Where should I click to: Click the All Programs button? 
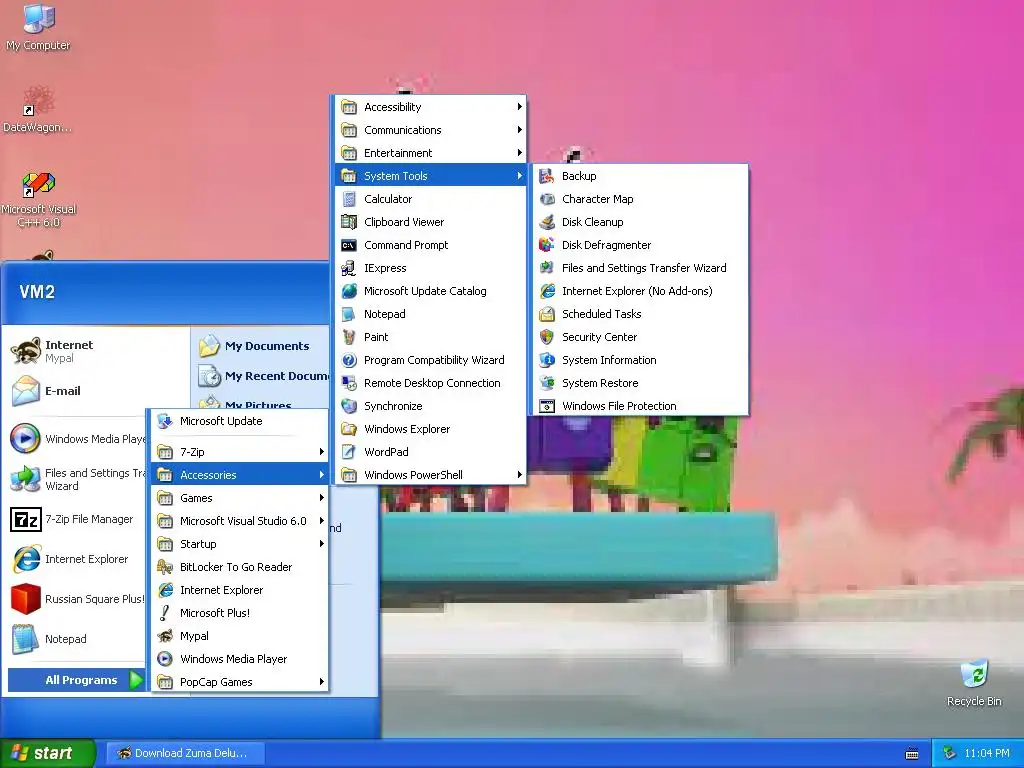[x=76, y=680]
